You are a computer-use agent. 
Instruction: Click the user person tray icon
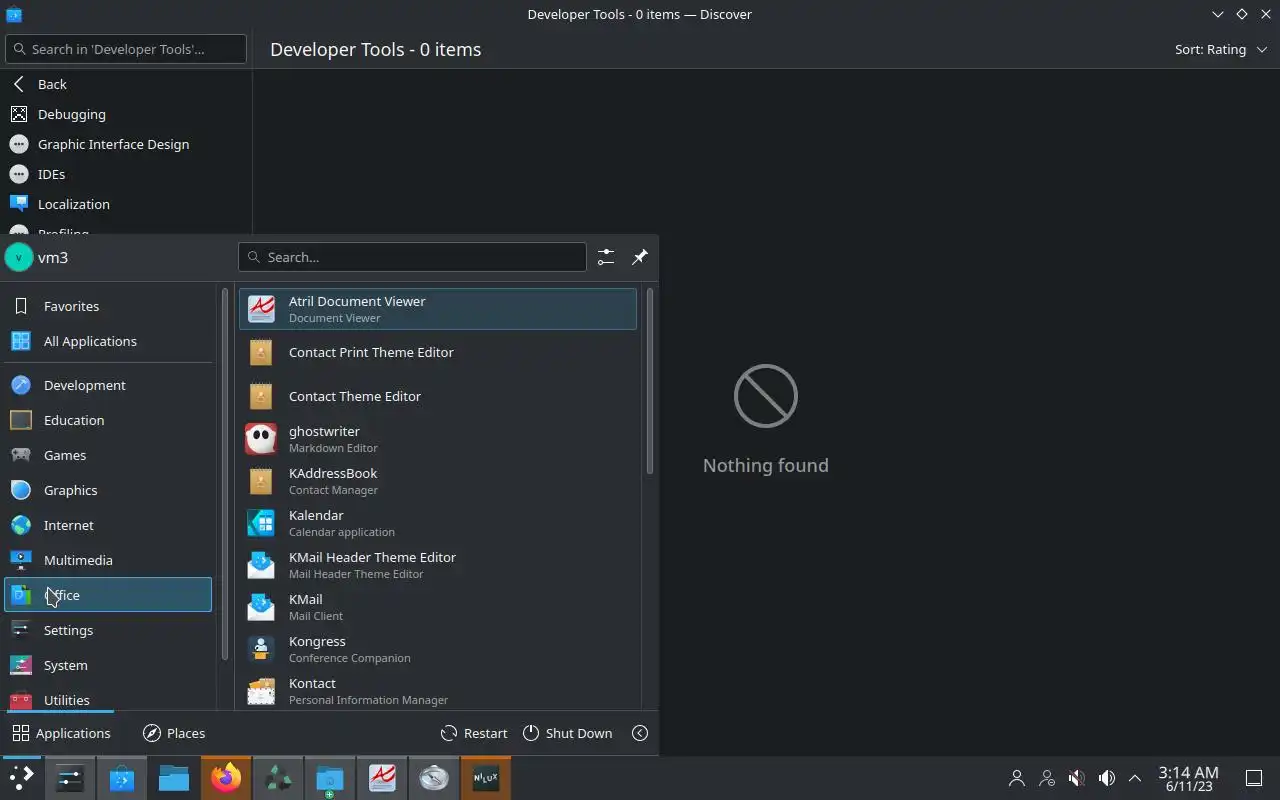pos(1017,777)
